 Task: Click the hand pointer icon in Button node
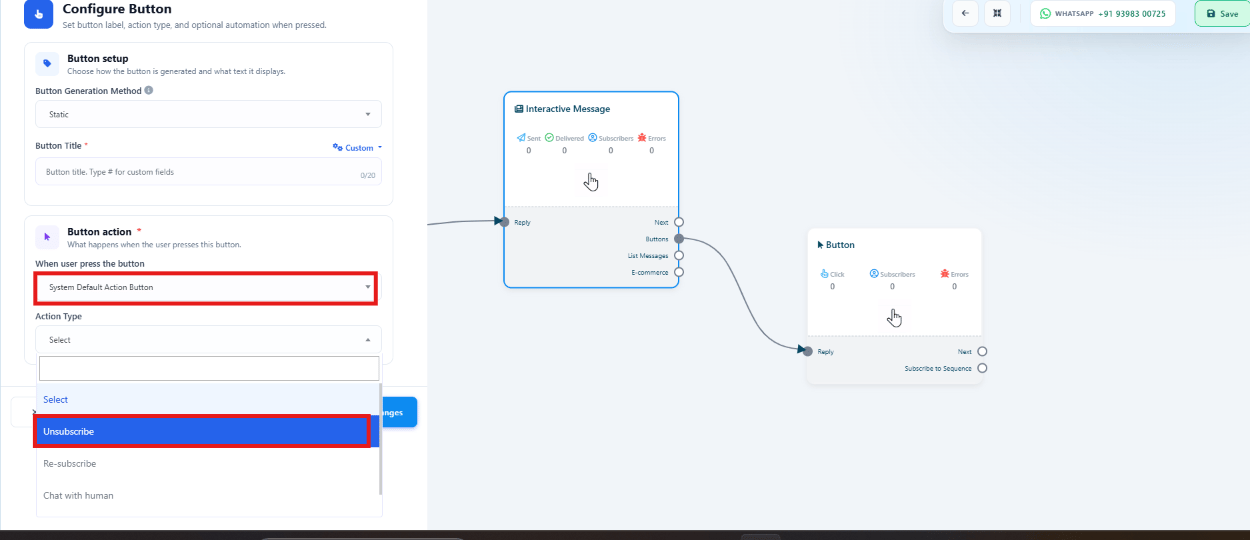click(895, 318)
